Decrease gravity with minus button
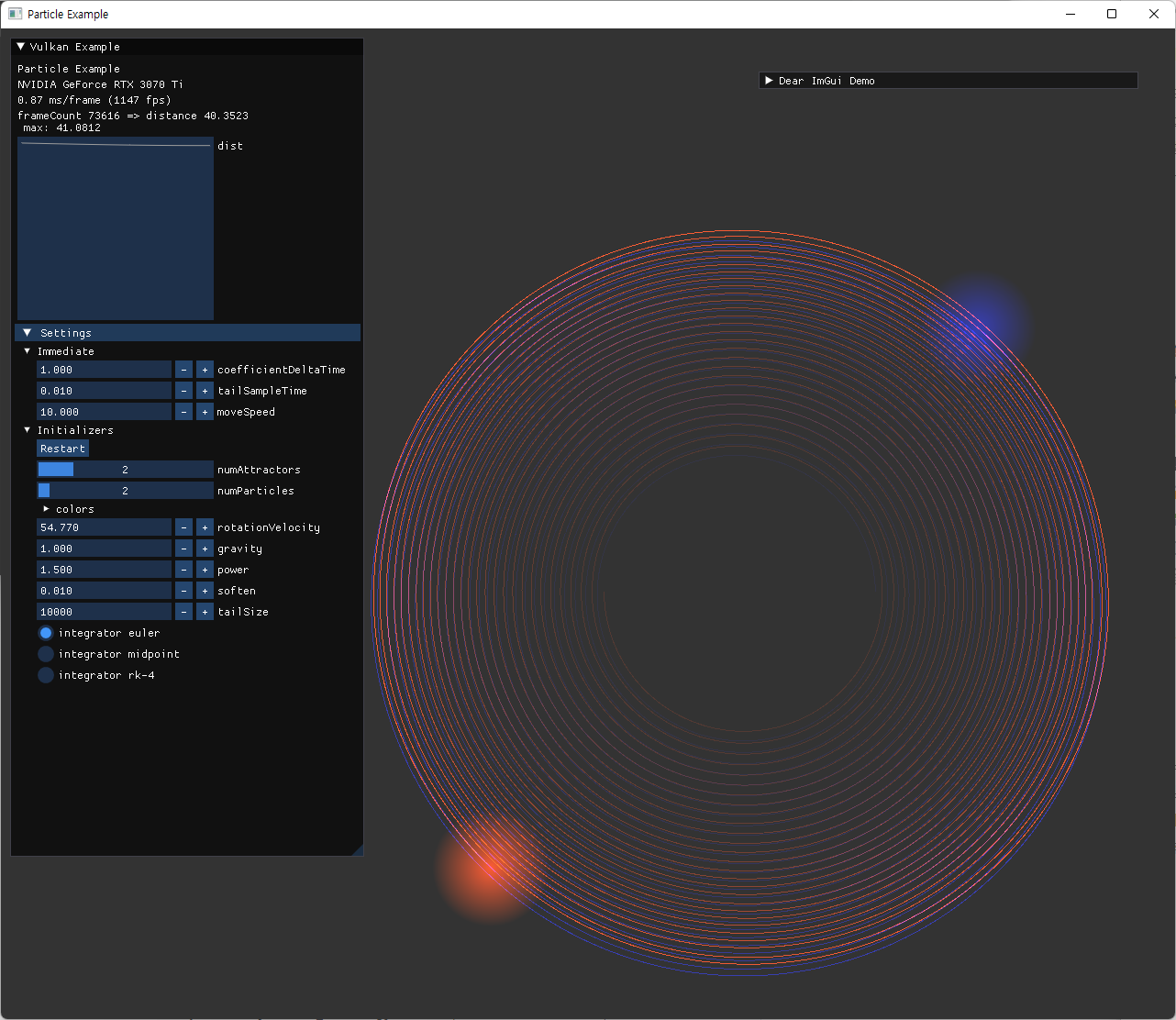 pyautogui.click(x=183, y=549)
